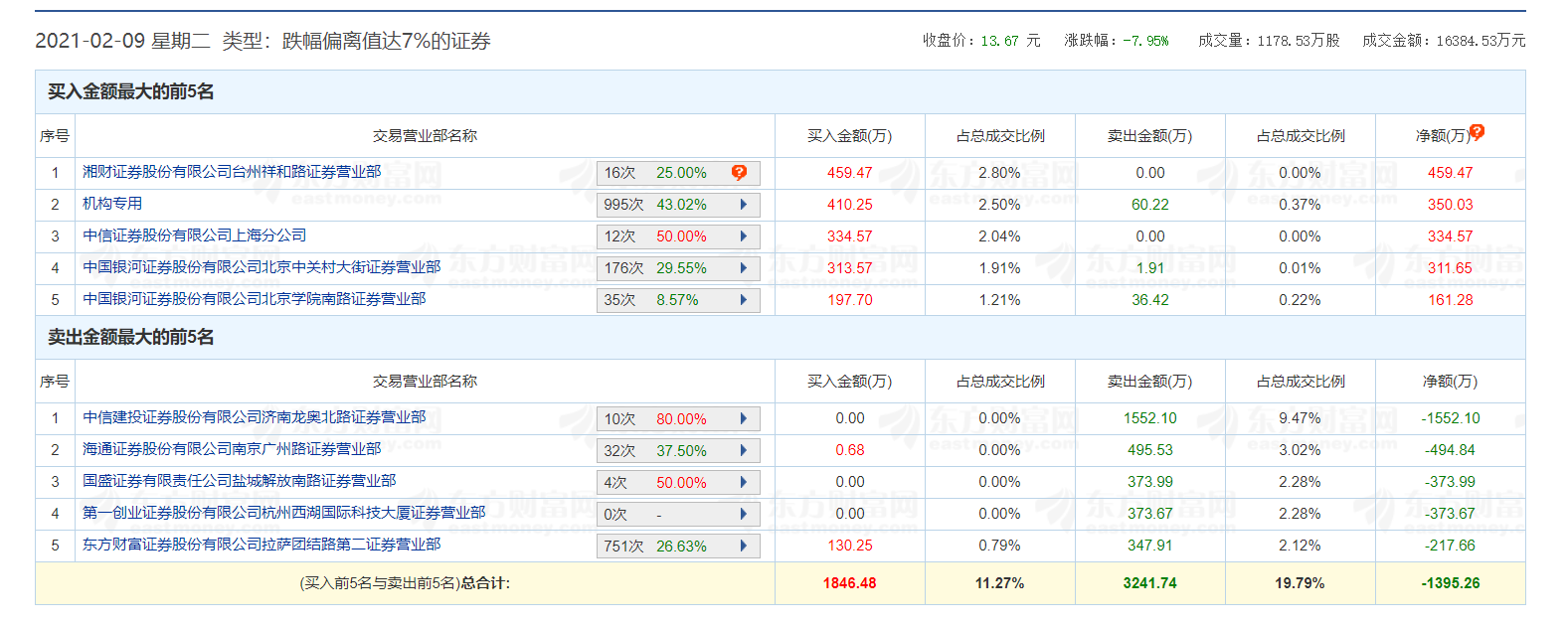Open the 东方财富证券拉萨团结路第二证券营业部 link

(x=261, y=545)
